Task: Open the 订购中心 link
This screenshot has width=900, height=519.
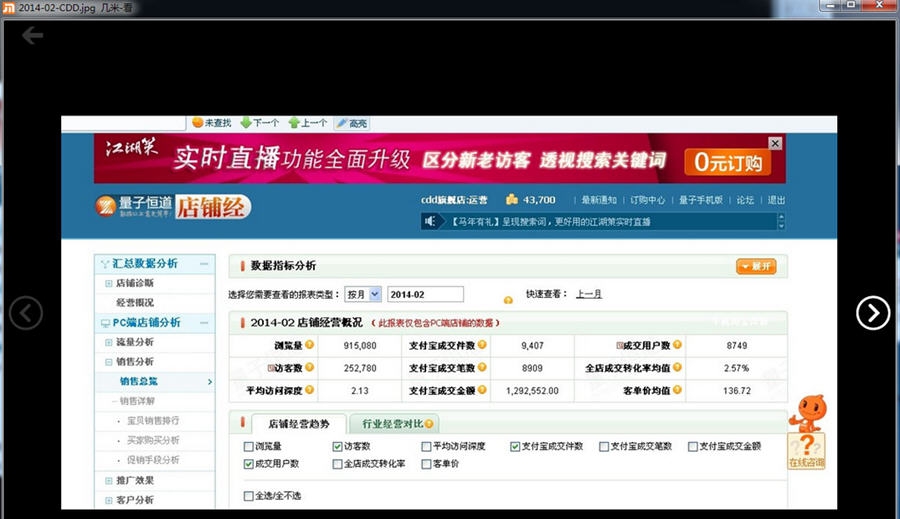Action: click(647, 200)
